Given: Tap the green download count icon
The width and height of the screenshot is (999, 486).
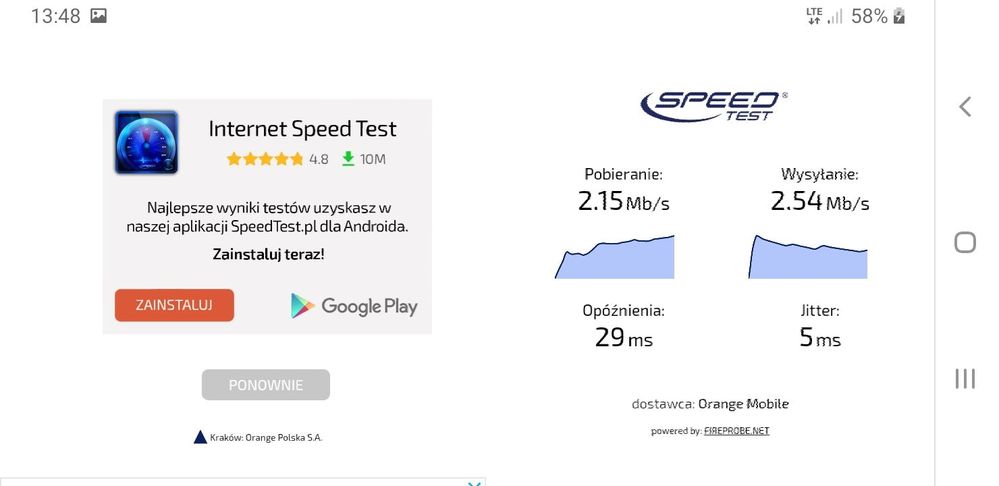Looking at the screenshot, I should coord(348,159).
